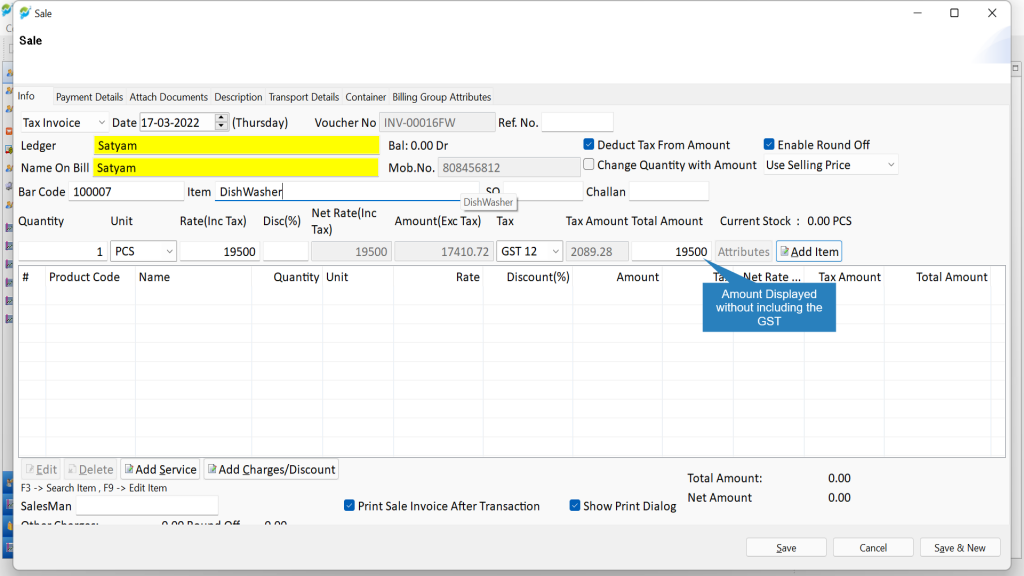Uncheck Show Print Dialog

coord(575,505)
